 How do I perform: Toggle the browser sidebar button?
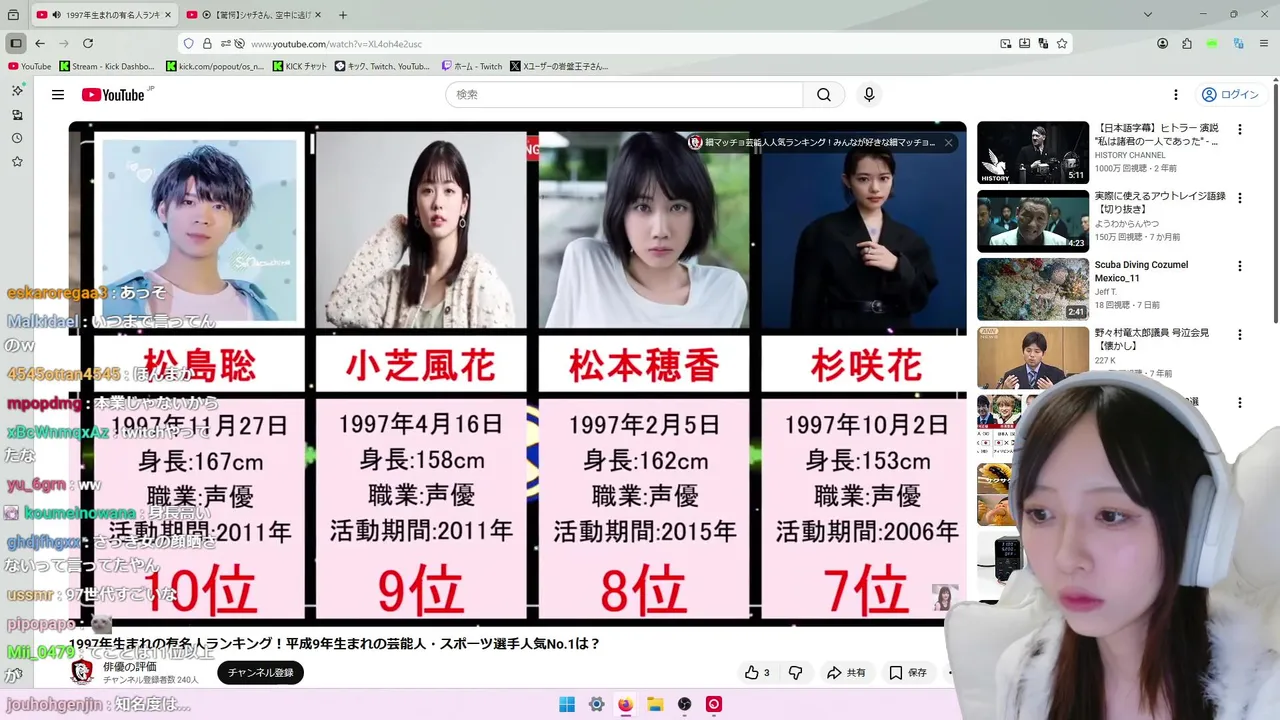tap(15, 43)
